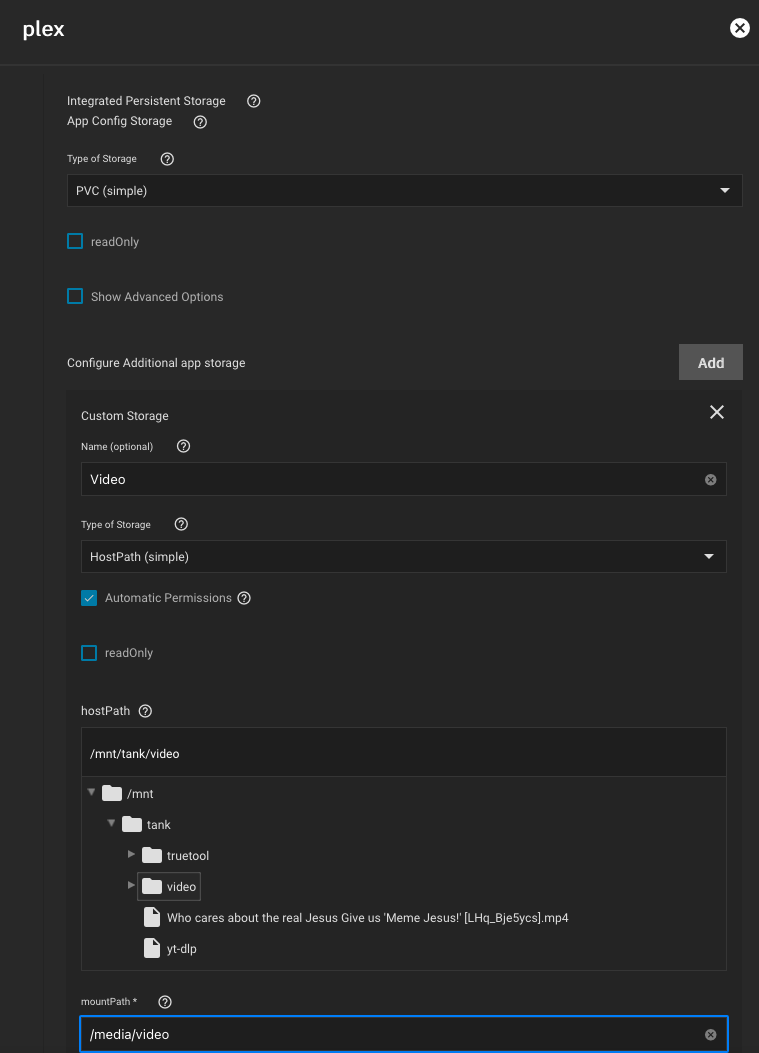Show help for top Type of Storage
The width and height of the screenshot is (759, 1053).
point(167,159)
